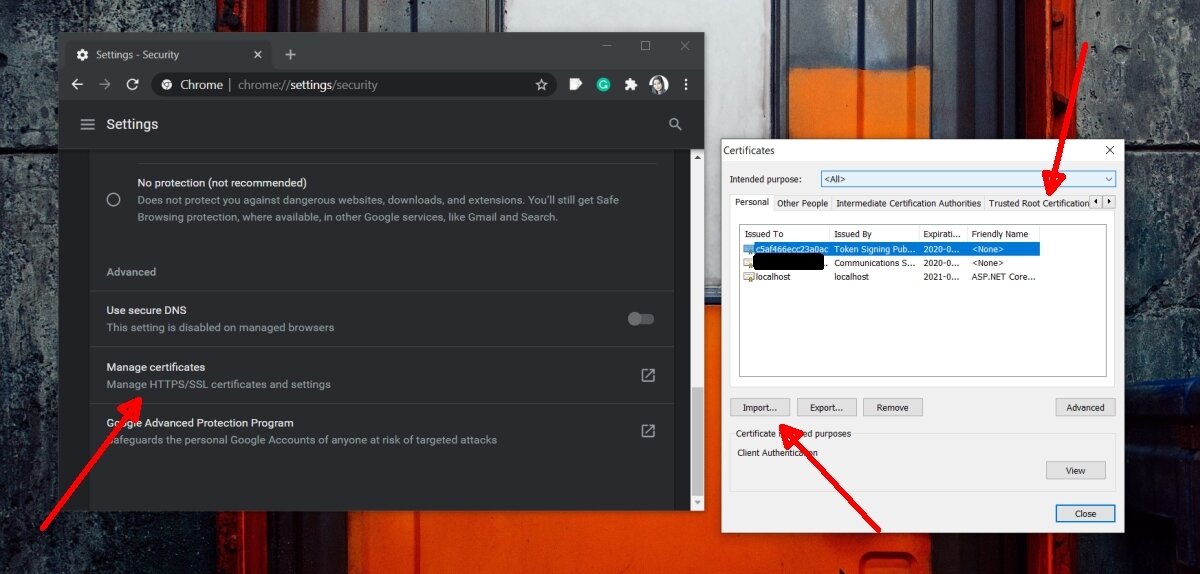Click the search settings magnifier icon
The image size is (1200, 574).
tap(675, 124)
